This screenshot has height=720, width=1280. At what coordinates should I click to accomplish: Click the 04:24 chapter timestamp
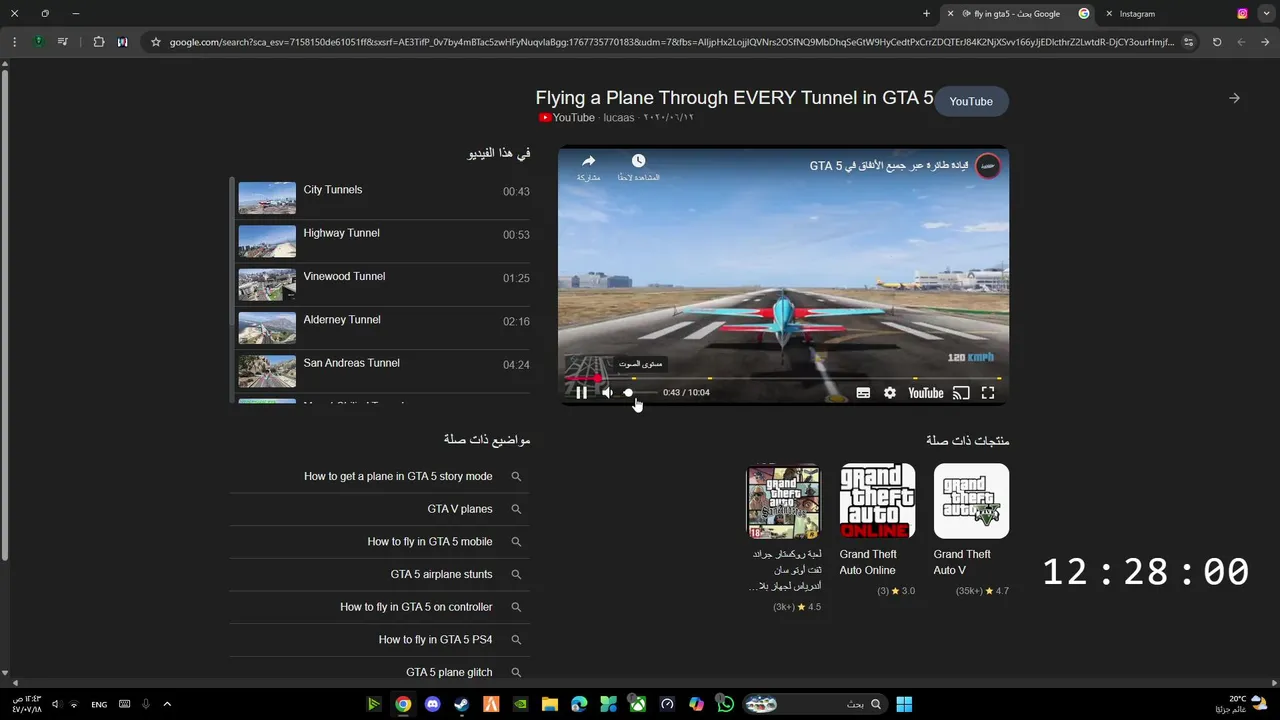(516, 365)
